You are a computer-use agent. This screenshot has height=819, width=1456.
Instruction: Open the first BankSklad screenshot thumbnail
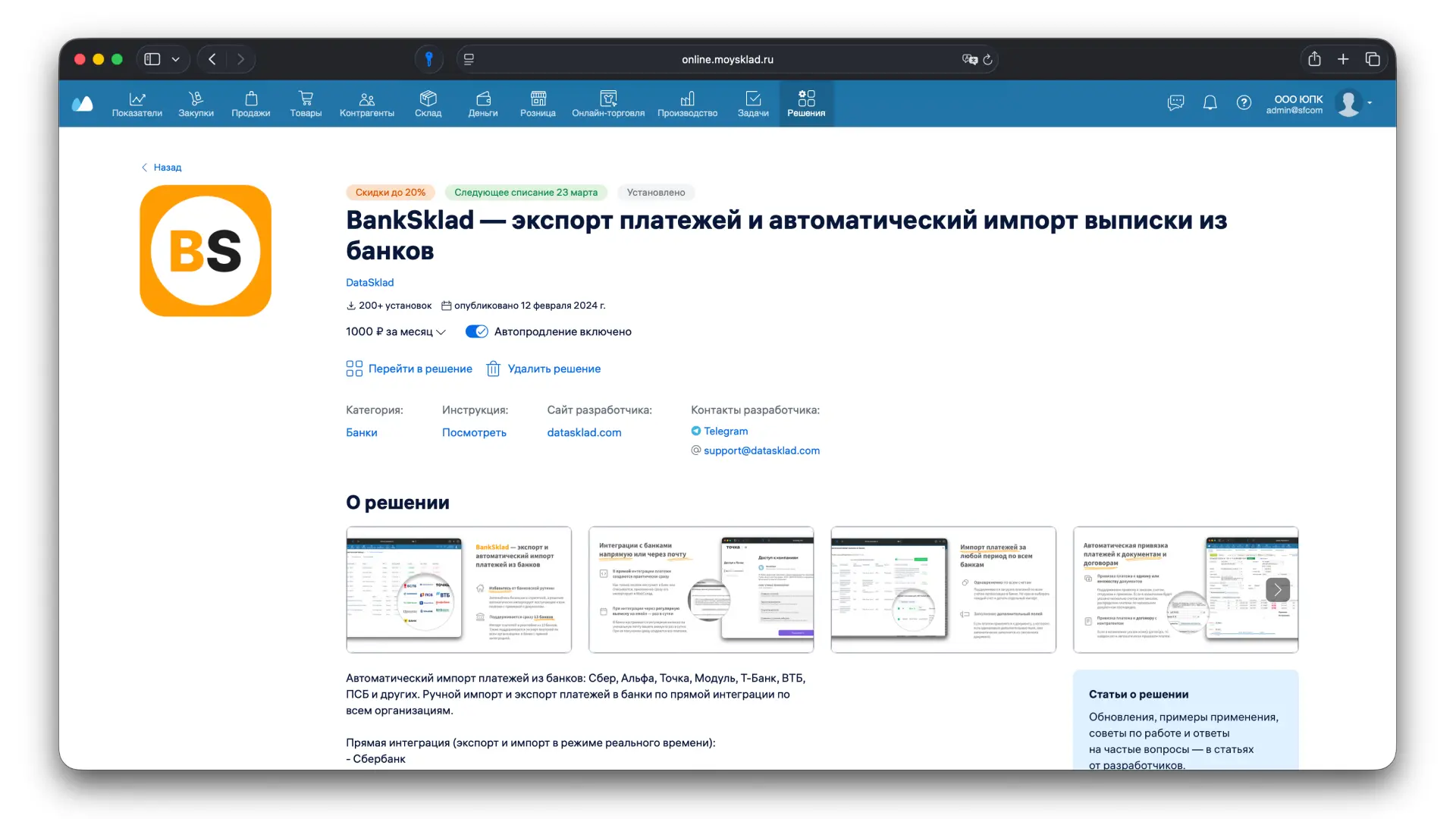(x=458, y=589)
